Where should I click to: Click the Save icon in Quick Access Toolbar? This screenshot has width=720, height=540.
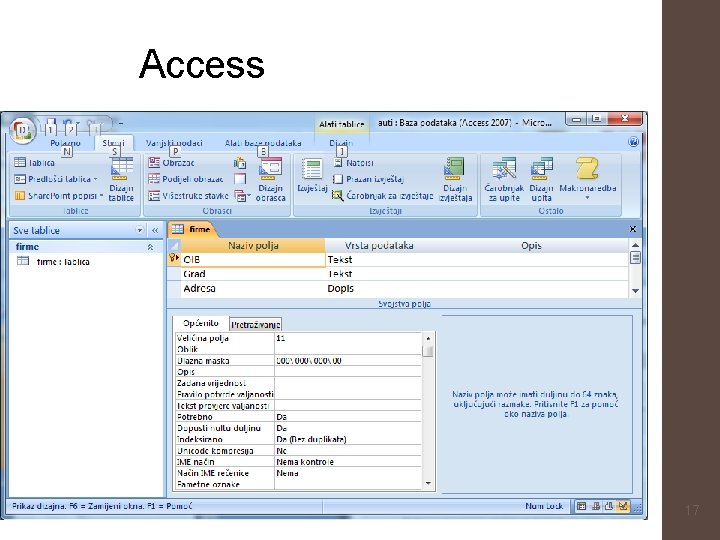point(51,124)
